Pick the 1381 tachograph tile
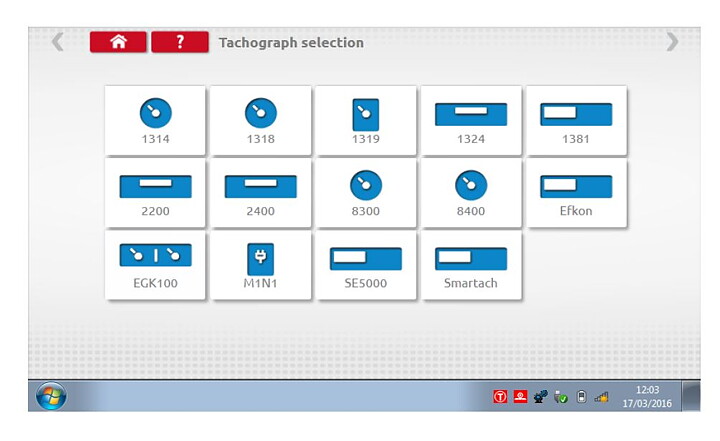This screenshot has height=441, width=720. [x=576, y=120]
